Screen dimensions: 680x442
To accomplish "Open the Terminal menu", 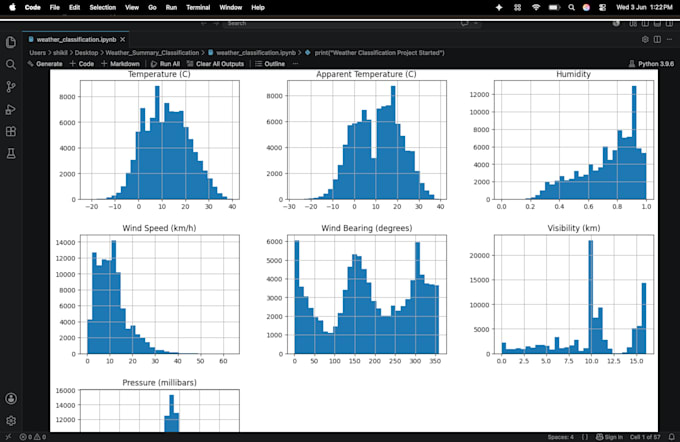I will [x=198, y=7].
